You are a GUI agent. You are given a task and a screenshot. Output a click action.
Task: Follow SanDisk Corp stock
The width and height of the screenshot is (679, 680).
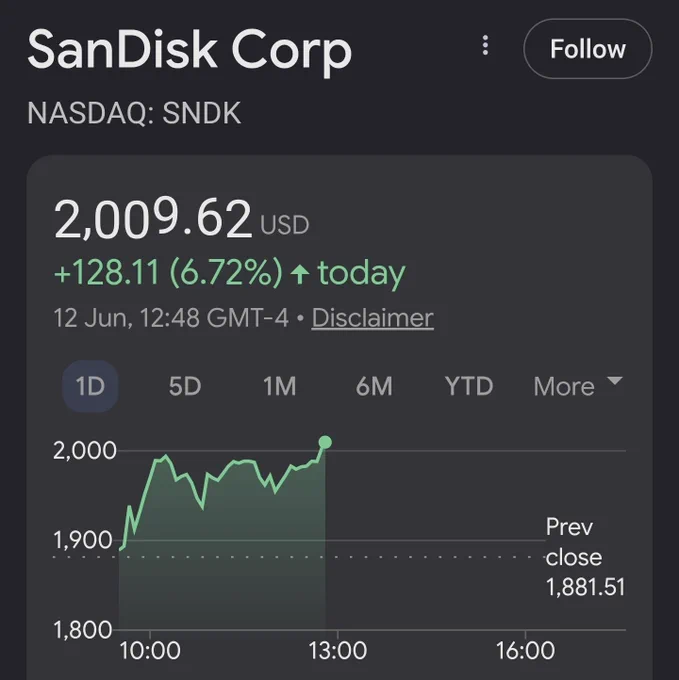coord(588,49)
